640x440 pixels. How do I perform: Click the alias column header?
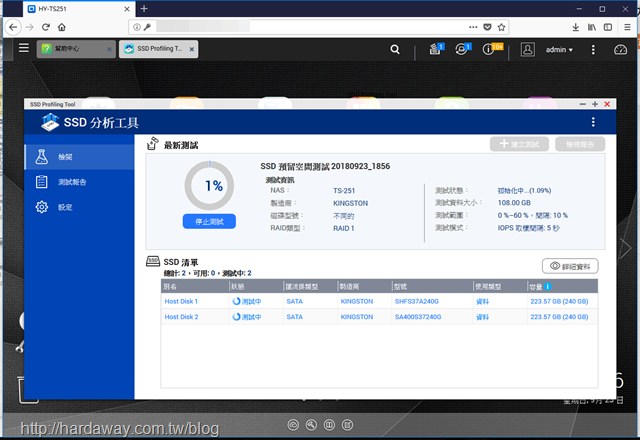pyautogui.click(x=195, y=287)
